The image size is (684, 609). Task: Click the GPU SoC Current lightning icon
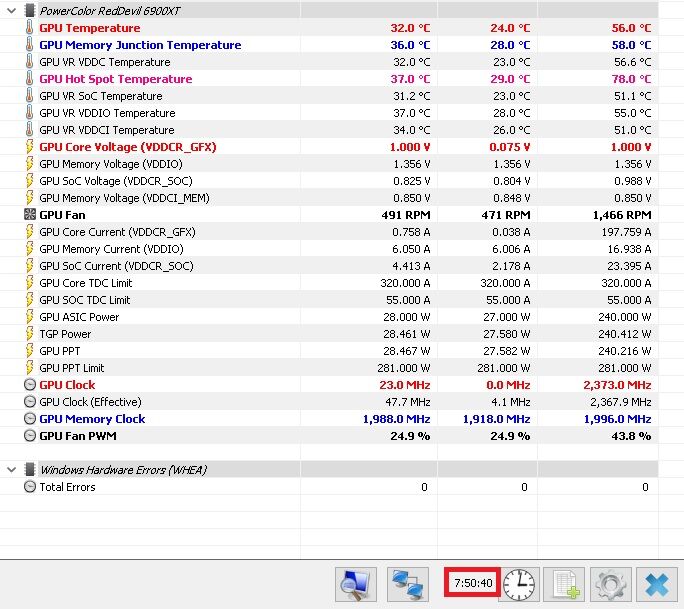[x=29, y=266]
